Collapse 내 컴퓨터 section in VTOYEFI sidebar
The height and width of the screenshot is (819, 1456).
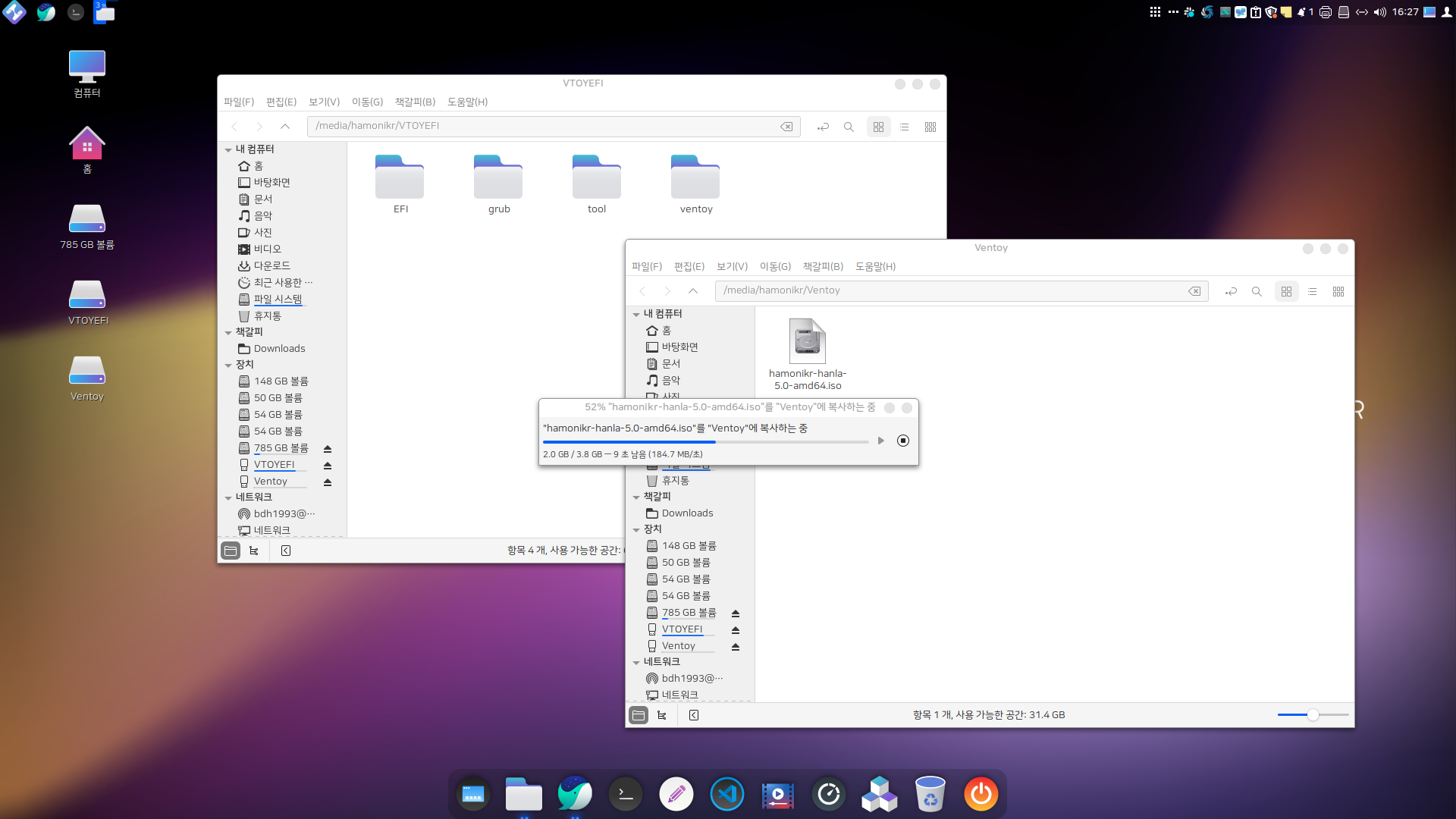point(228,149)
